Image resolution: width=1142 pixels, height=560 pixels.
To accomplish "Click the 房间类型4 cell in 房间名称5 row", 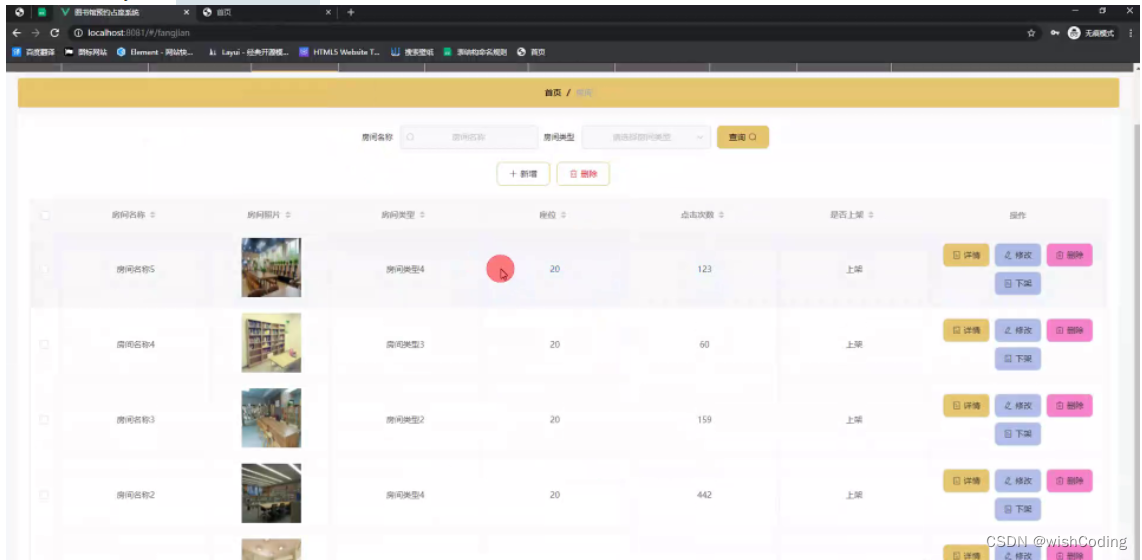I will (405, 269).
